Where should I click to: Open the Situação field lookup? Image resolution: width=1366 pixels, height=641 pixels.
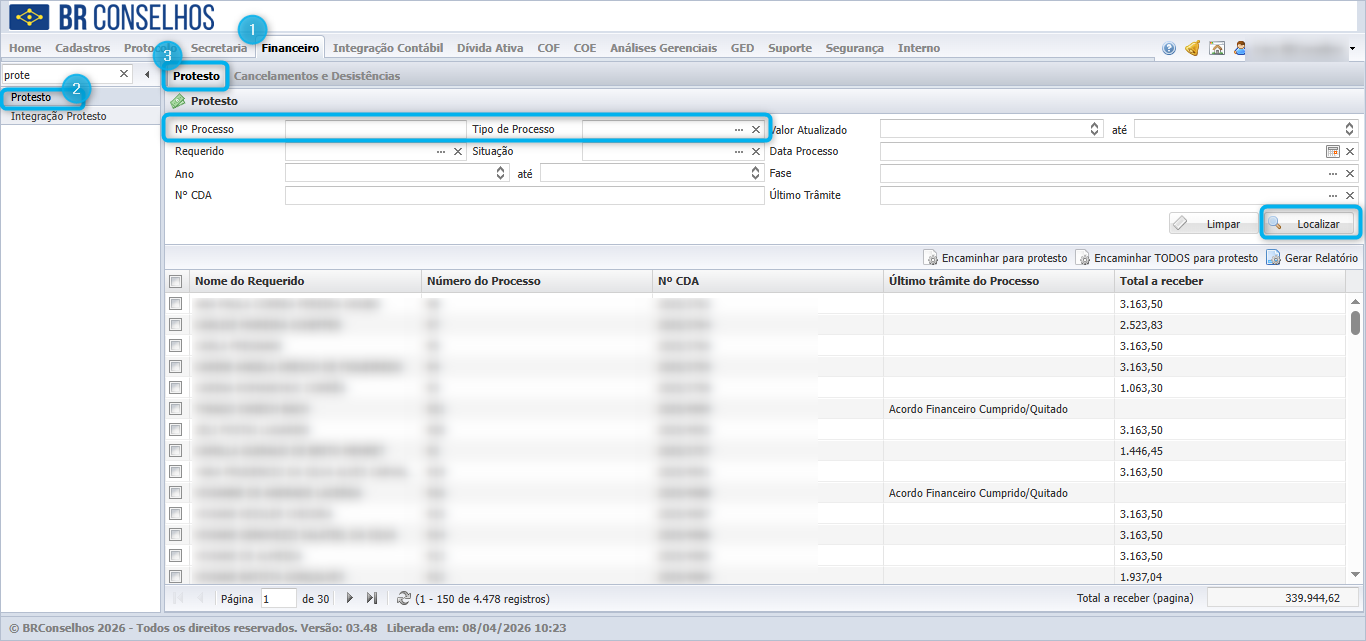click(739, 151)
